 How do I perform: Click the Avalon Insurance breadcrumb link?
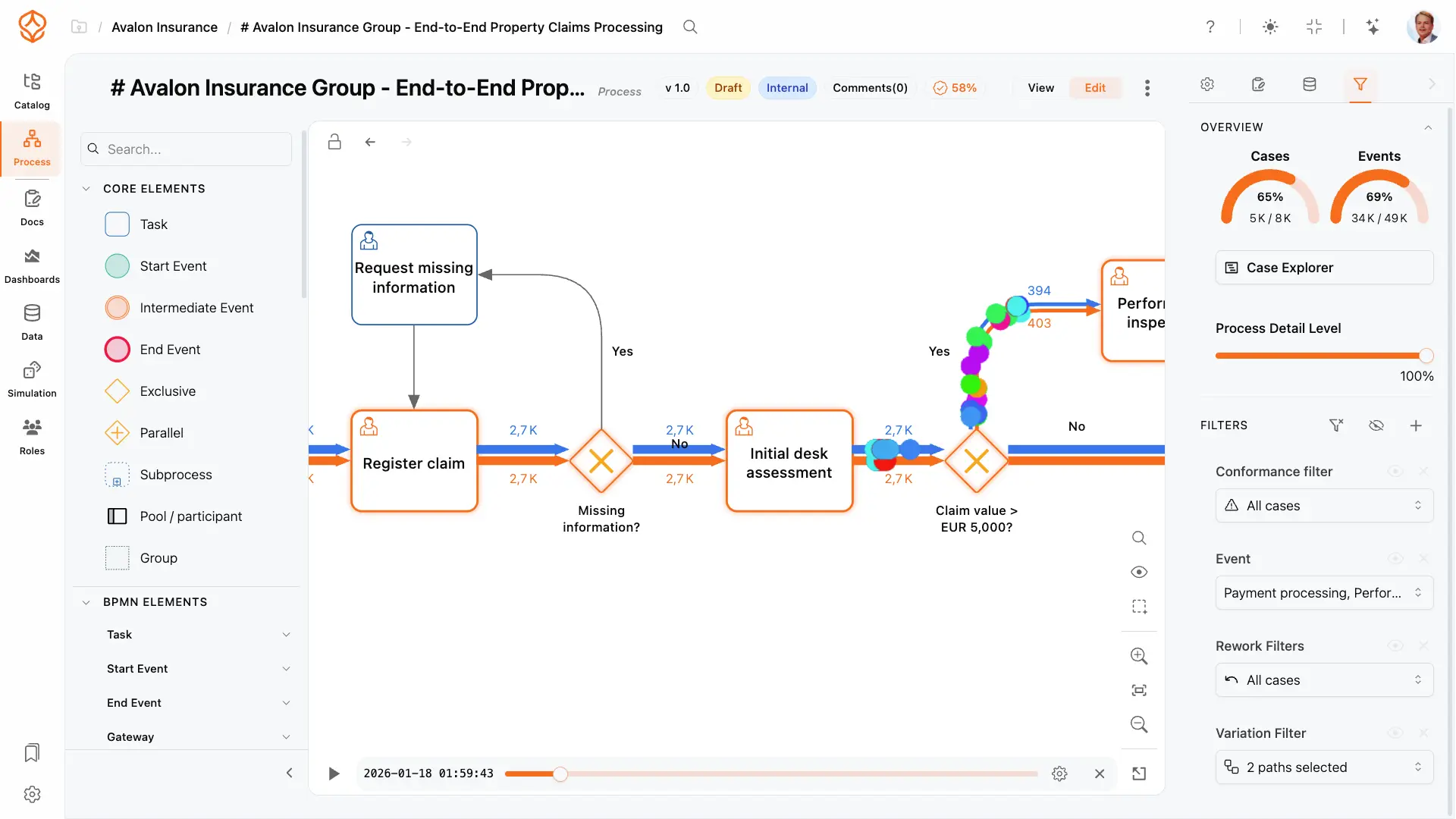point(165,27)
